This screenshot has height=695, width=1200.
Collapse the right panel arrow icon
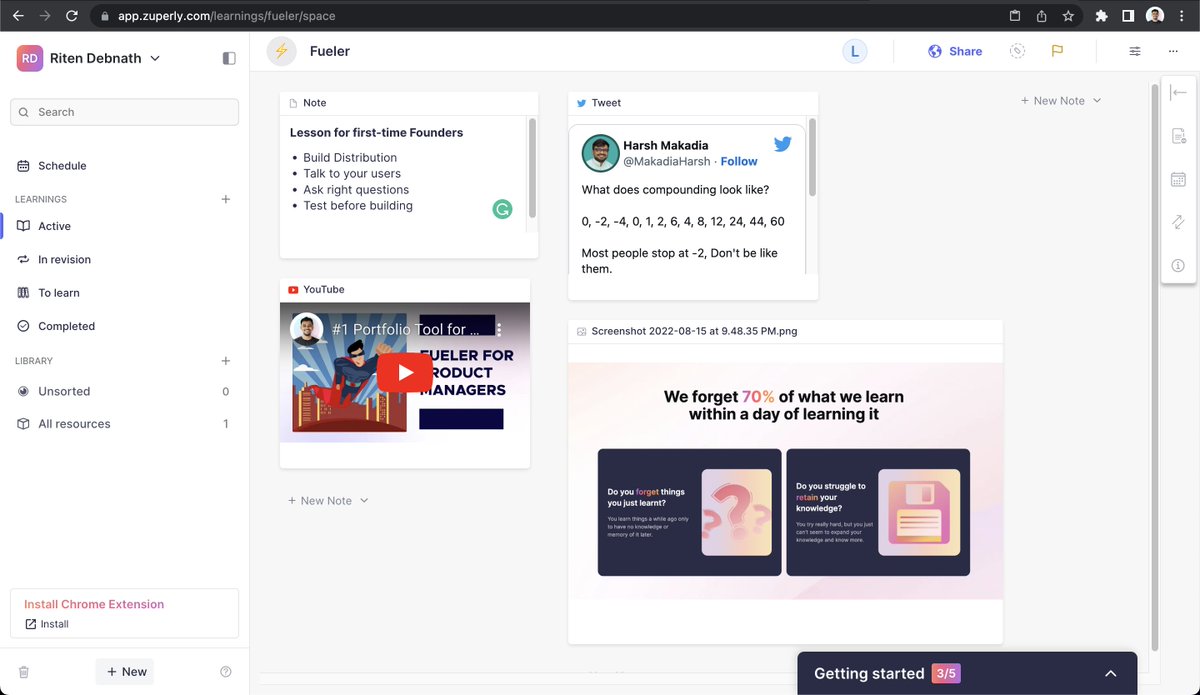click(x=1178, y=92)
